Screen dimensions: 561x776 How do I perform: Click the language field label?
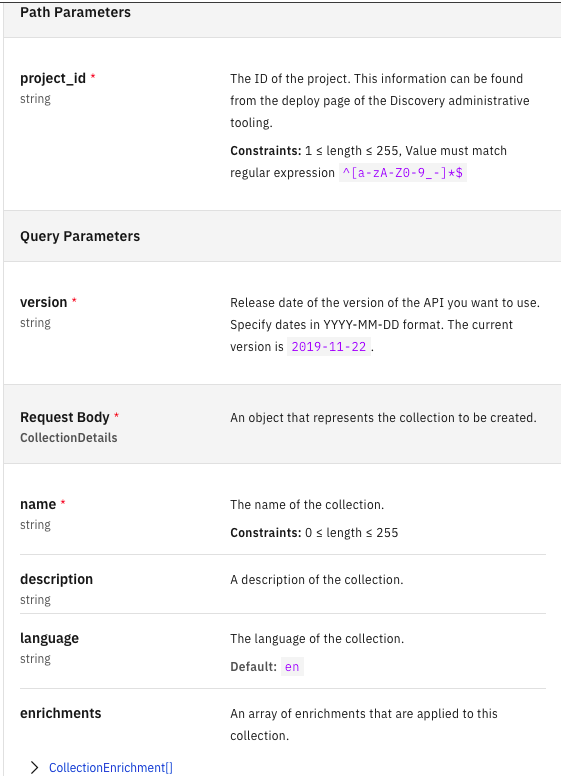(x=49, y=638)
